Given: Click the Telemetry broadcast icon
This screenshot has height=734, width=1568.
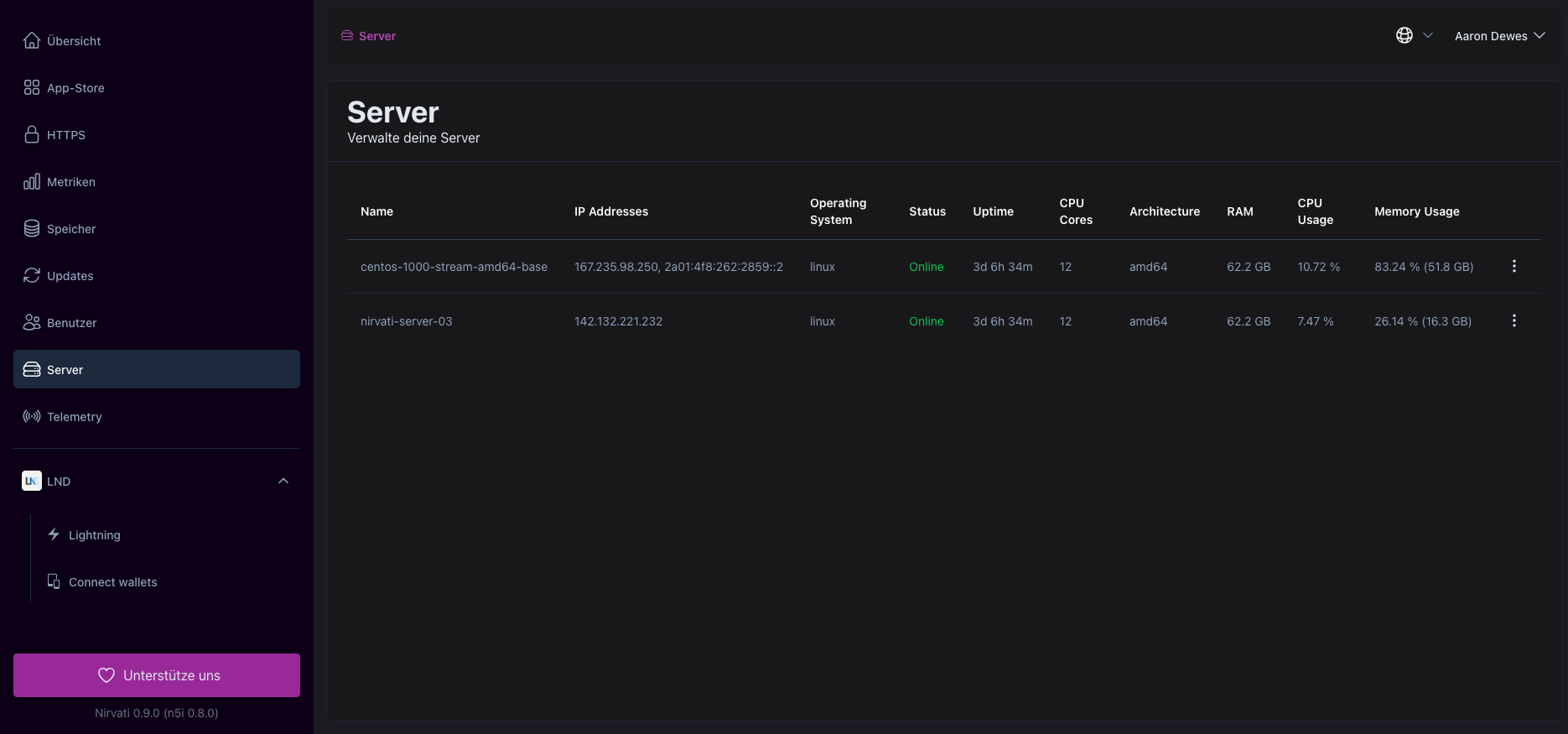Looking at the screenshot, I should click(32, 416).
